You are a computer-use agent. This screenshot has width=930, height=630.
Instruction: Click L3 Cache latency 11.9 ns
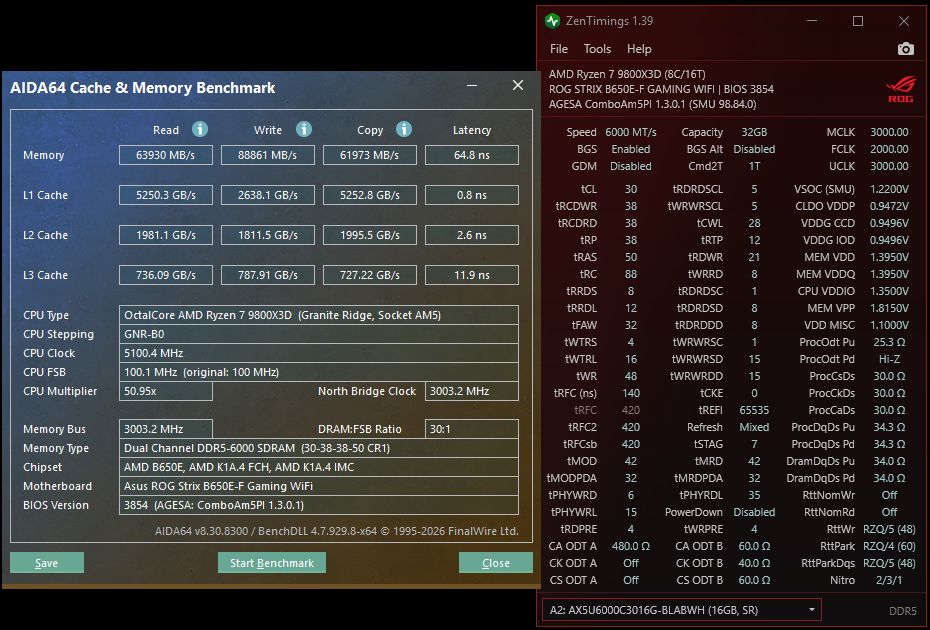coord(472,275)
